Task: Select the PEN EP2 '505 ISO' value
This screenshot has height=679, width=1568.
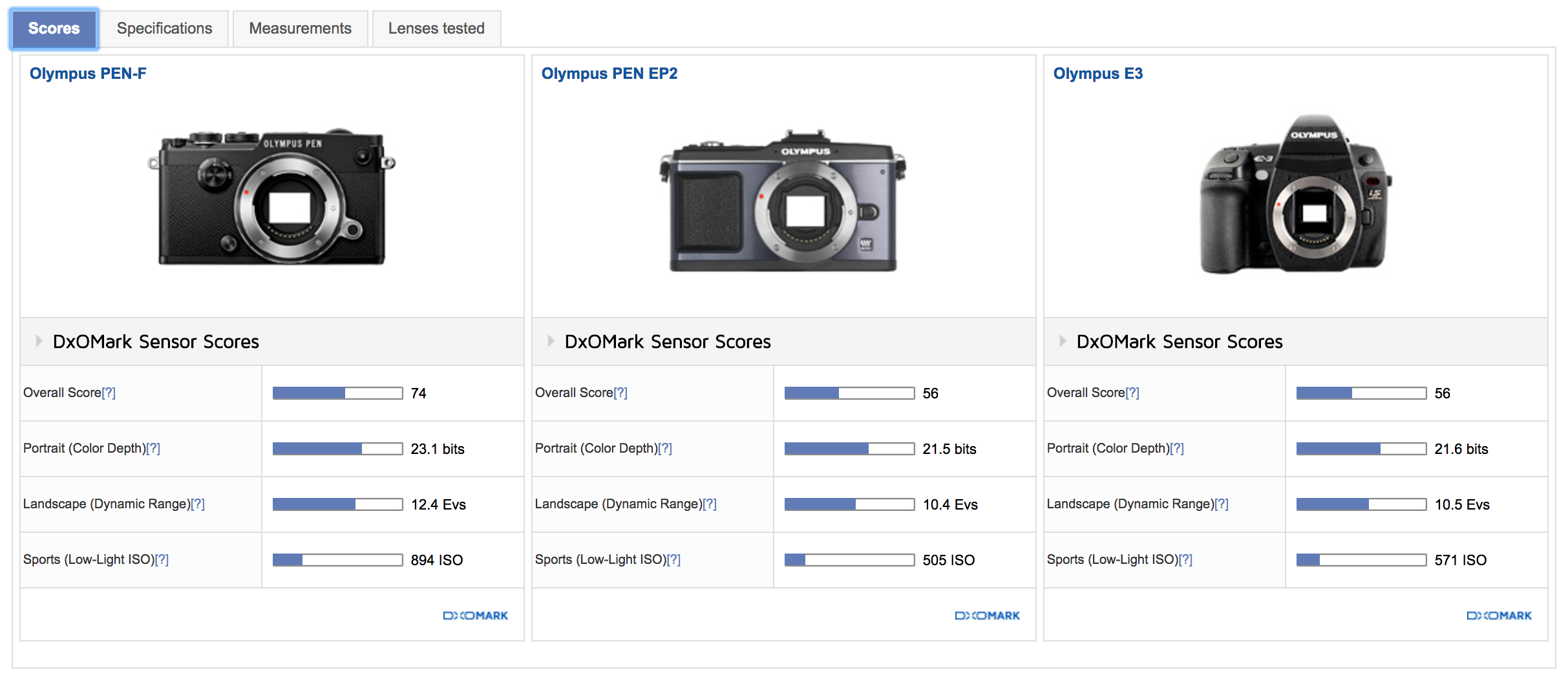Action: (949, 560)
